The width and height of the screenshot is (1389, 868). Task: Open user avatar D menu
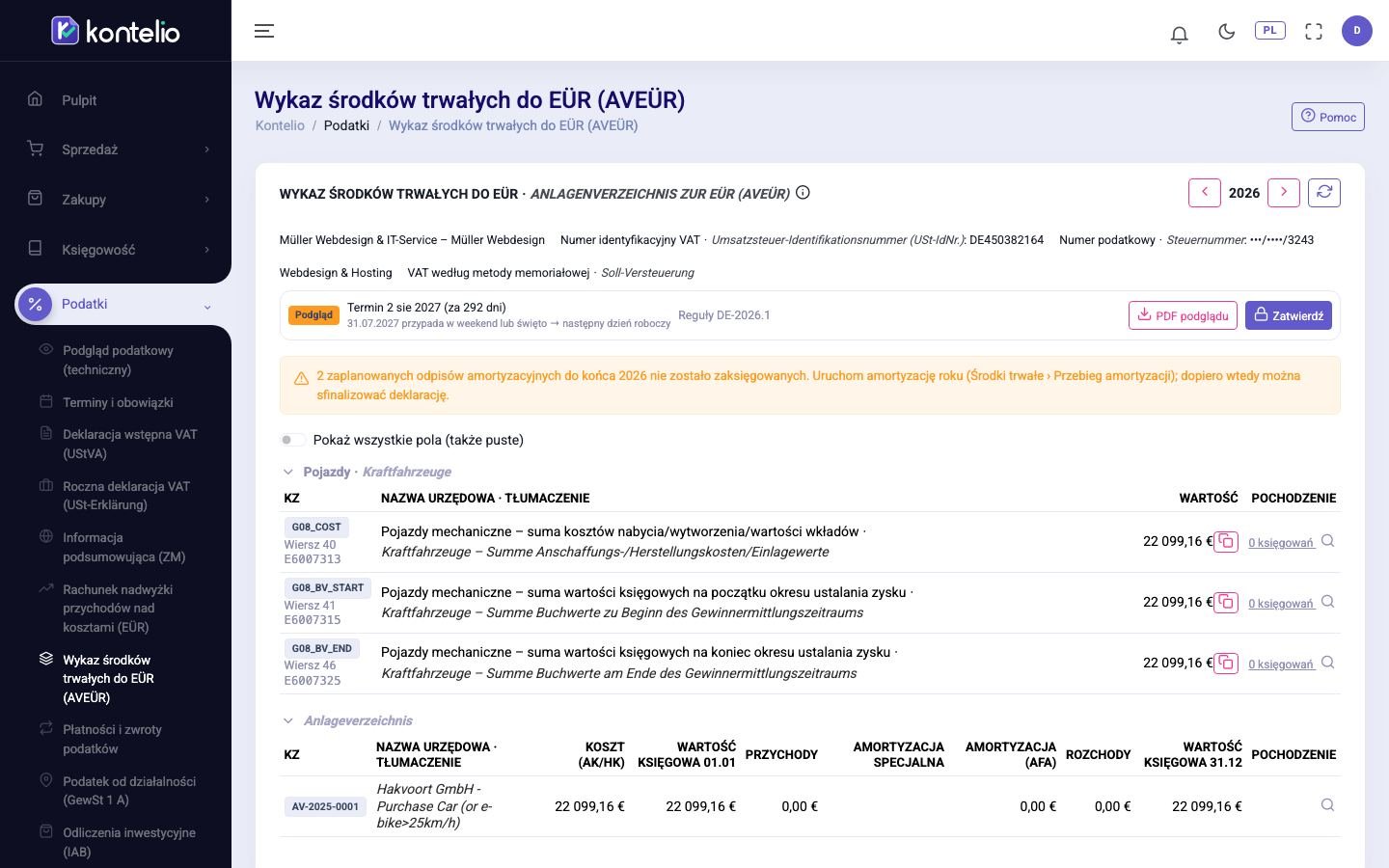point(1357,31)
